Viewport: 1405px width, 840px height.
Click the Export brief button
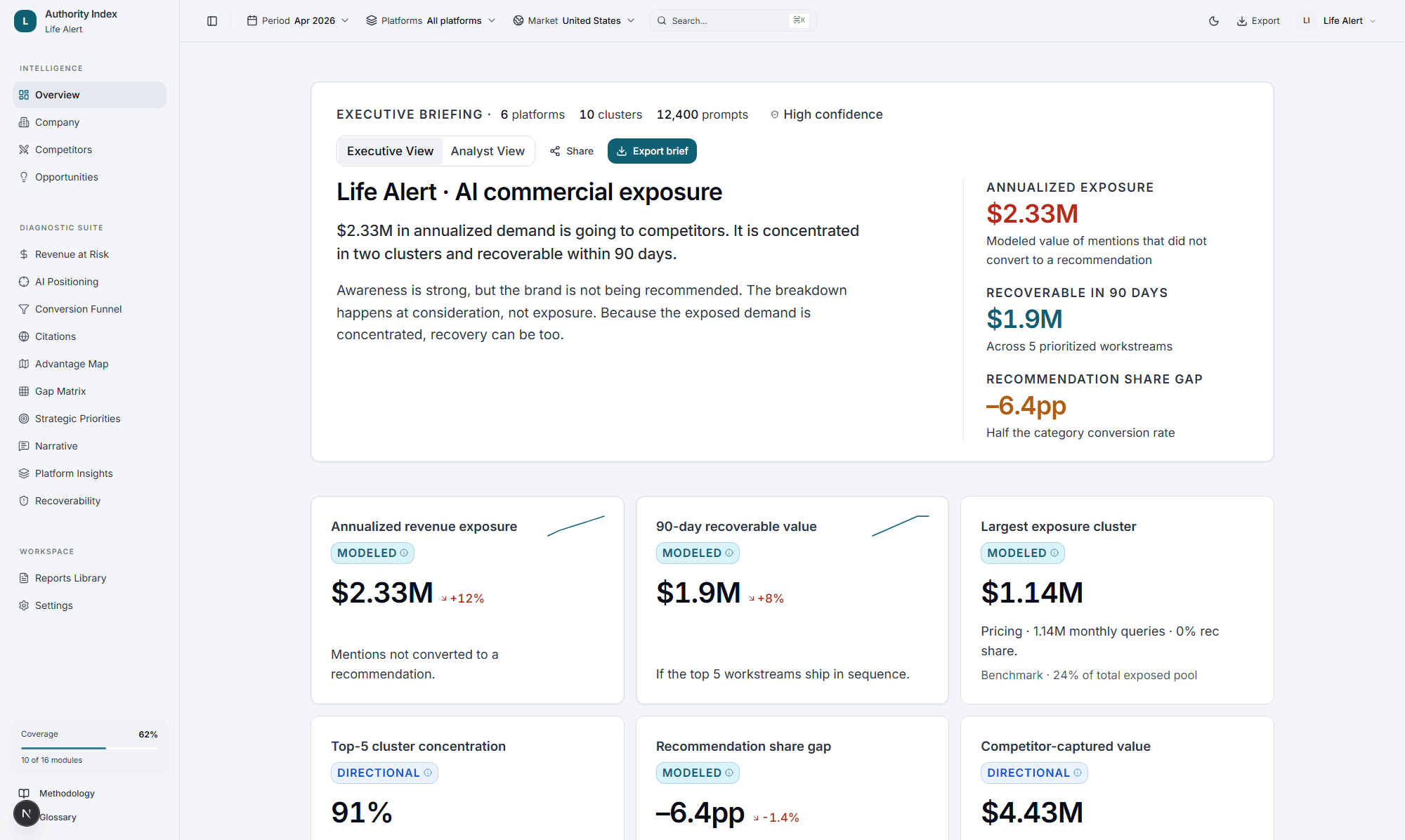(x=652, y=151)
